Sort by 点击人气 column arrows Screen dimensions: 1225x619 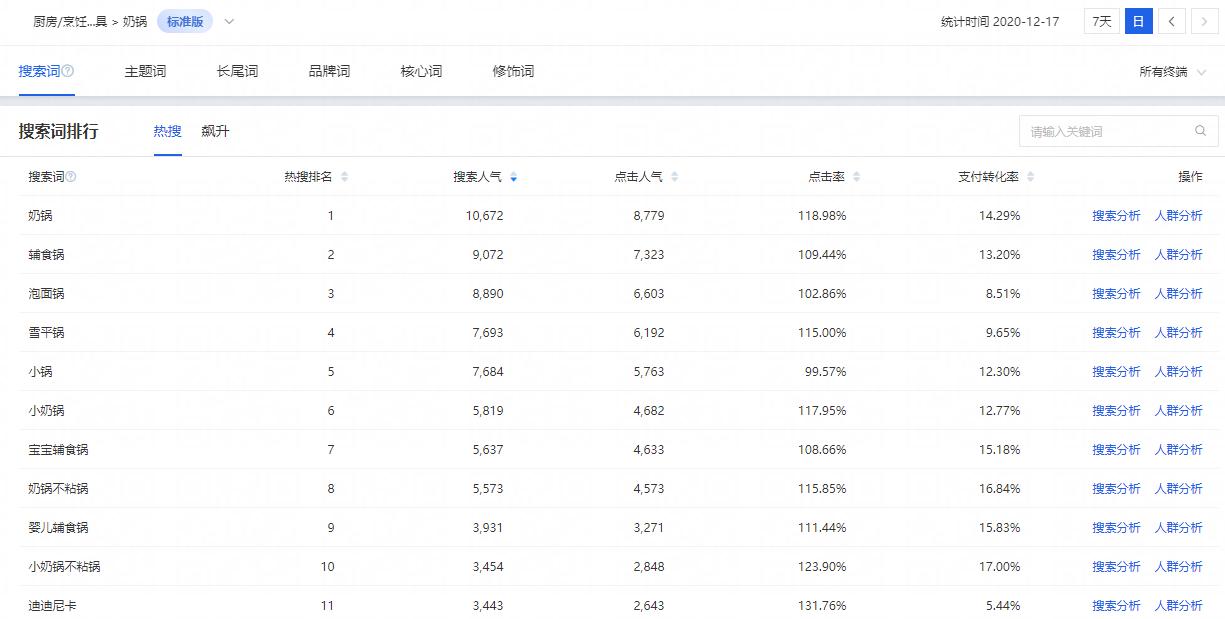(x=675, y=177)
